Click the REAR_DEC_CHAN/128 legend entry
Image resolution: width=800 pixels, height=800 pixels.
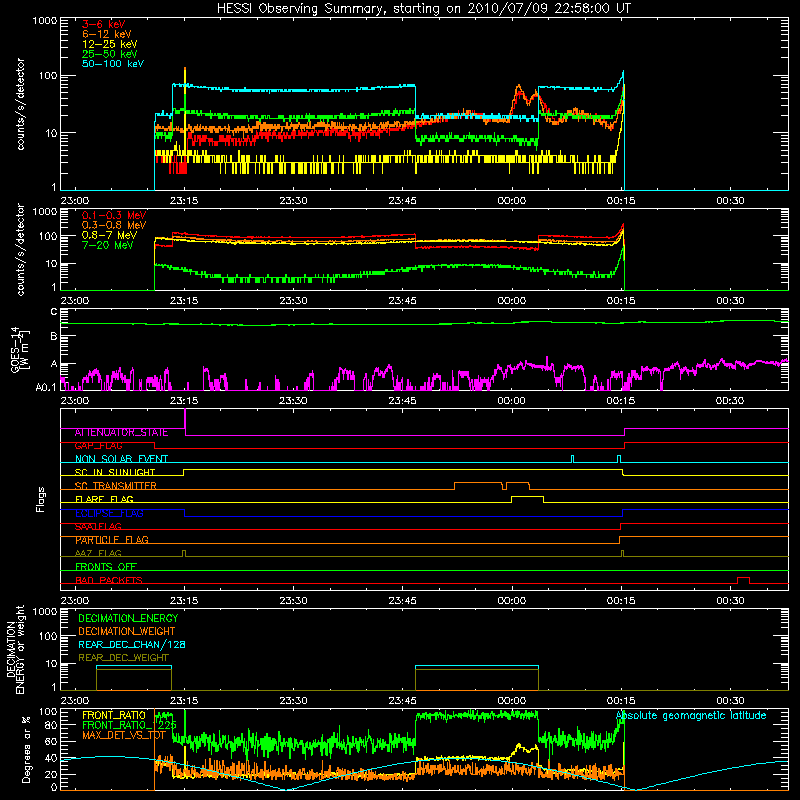pyautogui.click(x=132, y=644)
